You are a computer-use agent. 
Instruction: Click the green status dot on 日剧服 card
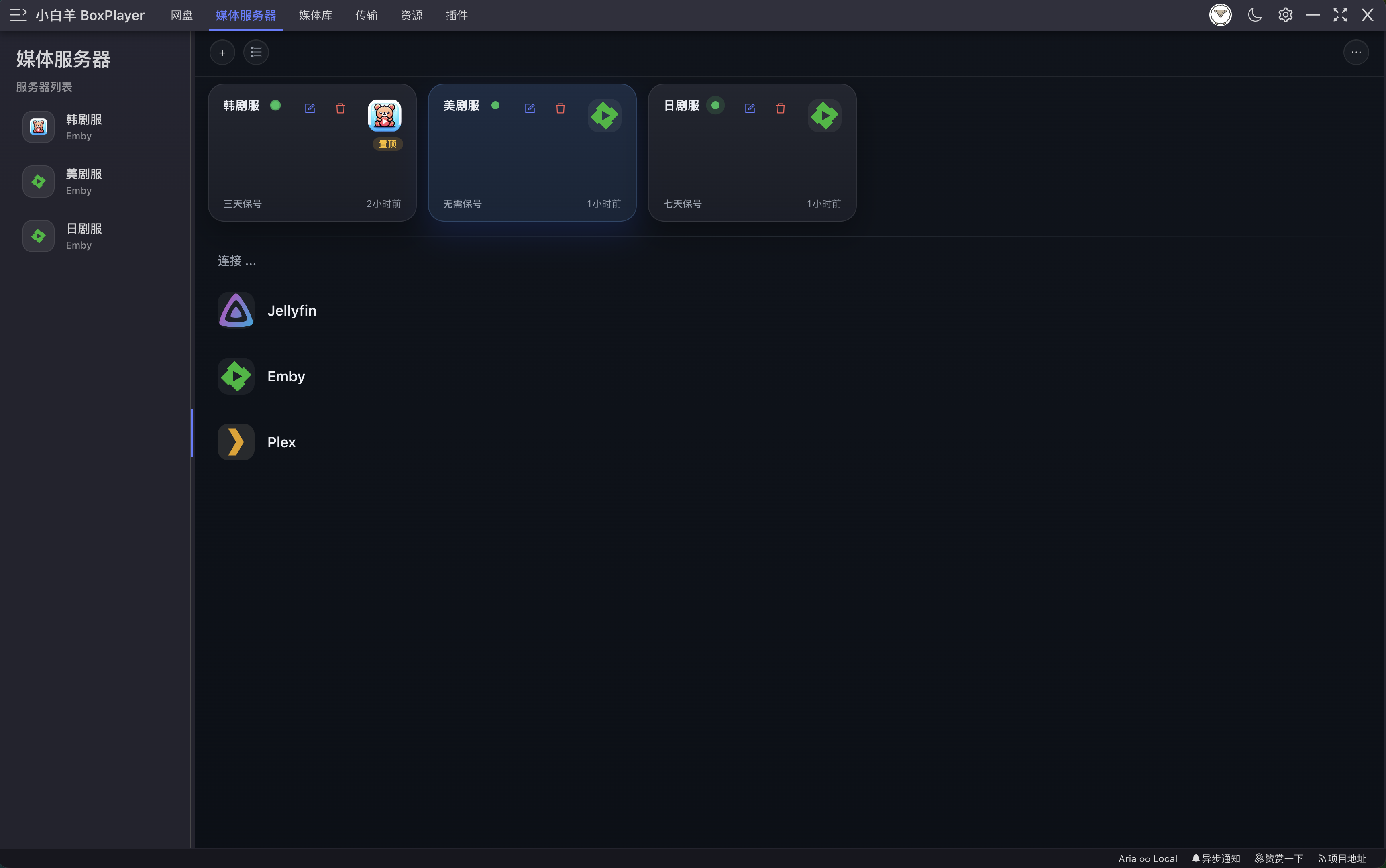point(715,105)
